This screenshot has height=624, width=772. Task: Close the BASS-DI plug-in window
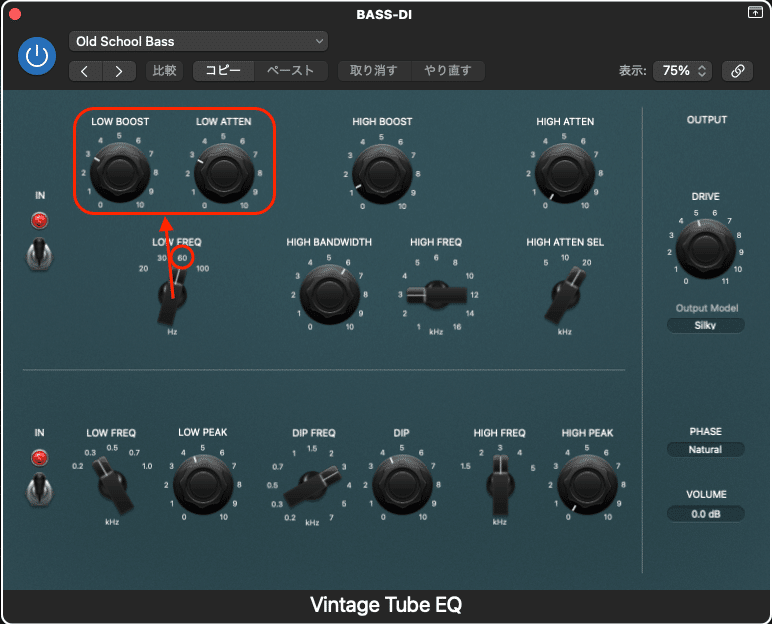(15, 14)
